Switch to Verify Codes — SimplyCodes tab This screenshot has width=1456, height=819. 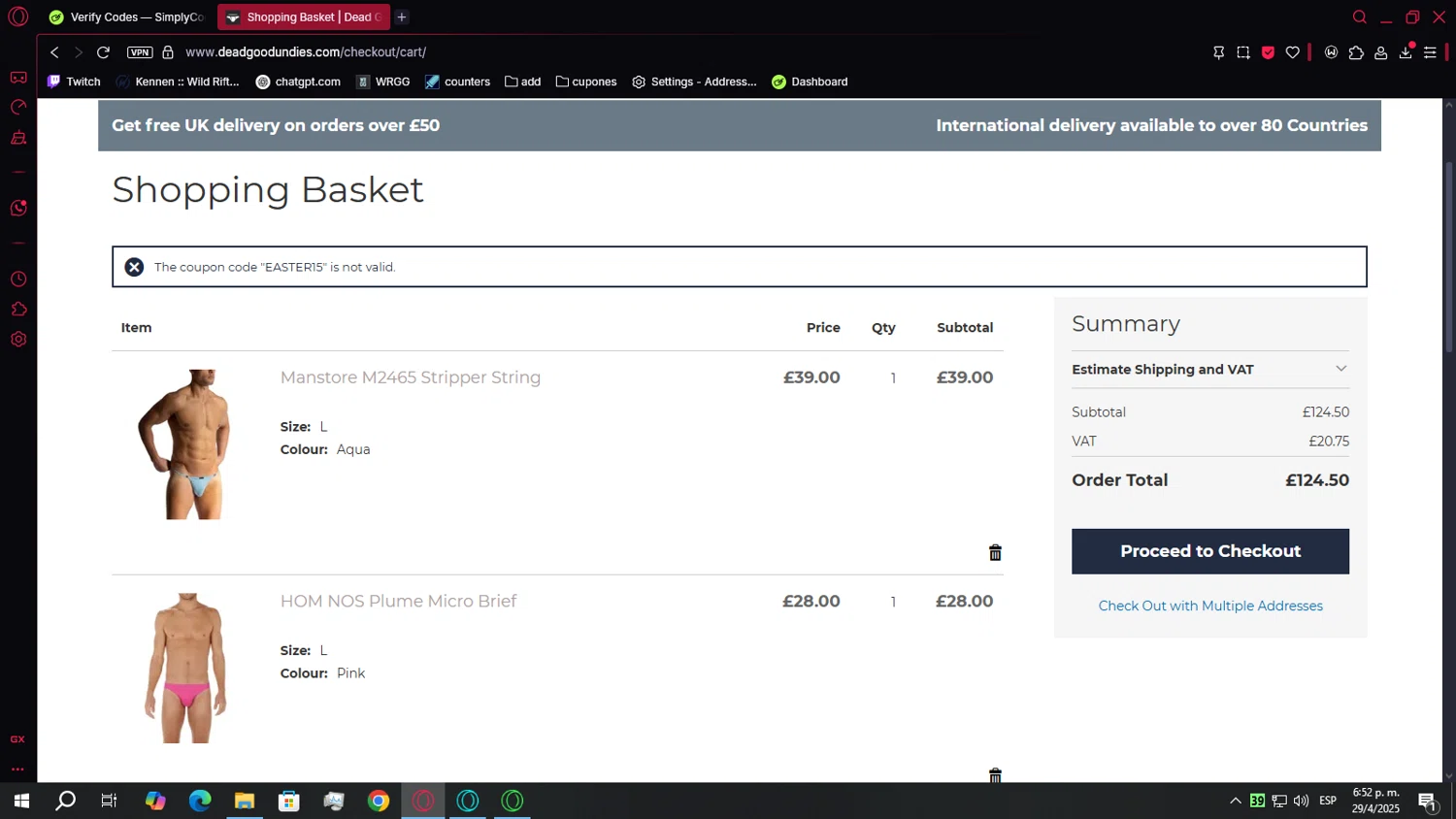click(x=126, y=17)
